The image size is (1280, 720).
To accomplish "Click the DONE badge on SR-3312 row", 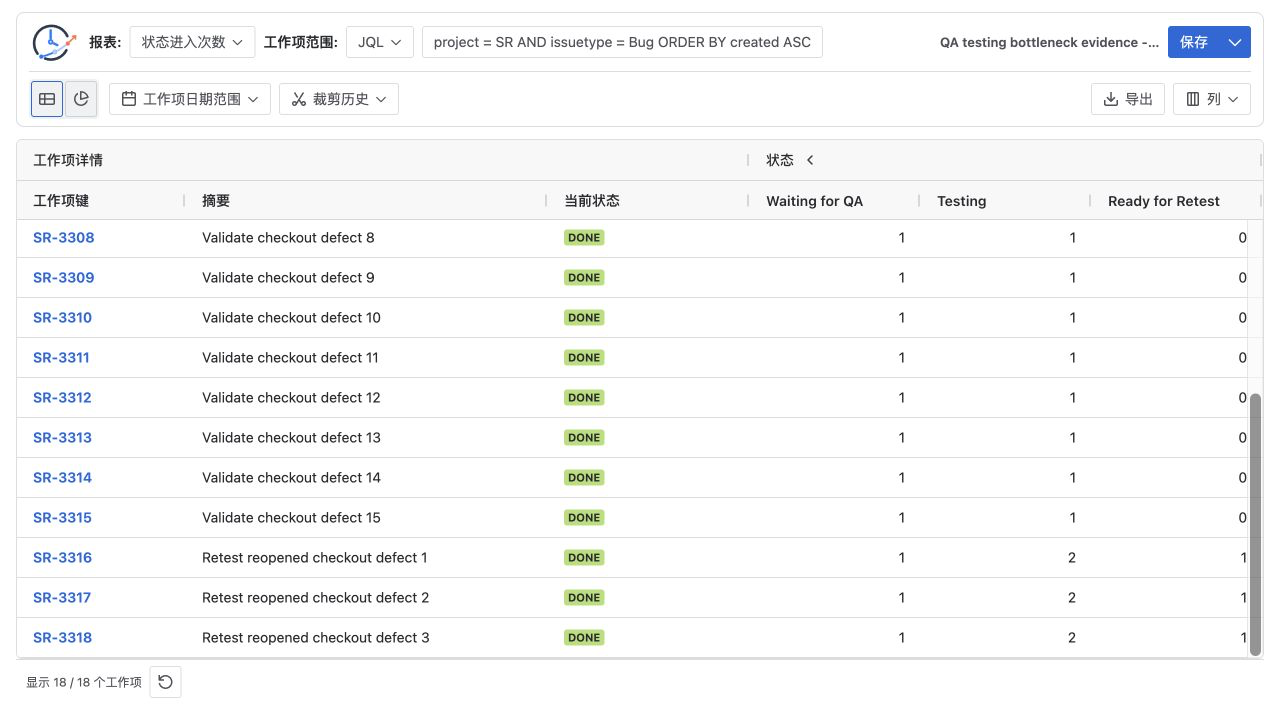I will (x=584, y=398).
